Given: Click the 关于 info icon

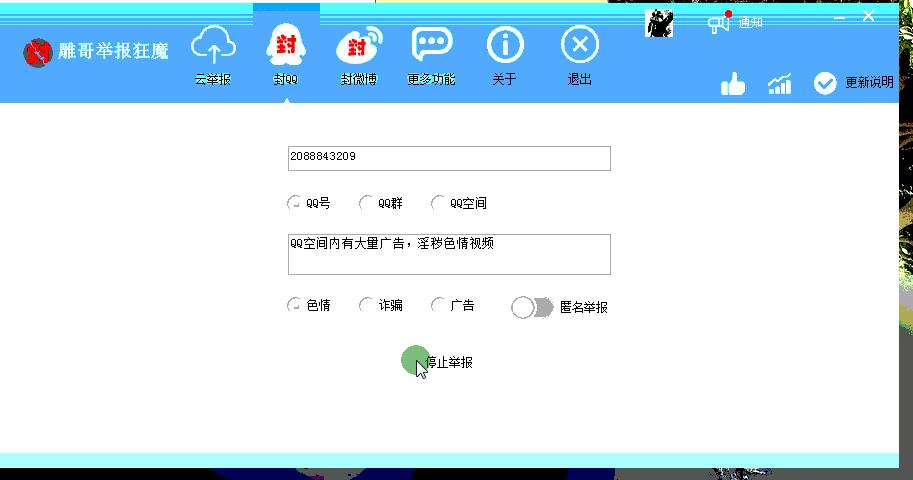Looking at the screenshot, I should [505, 46].
